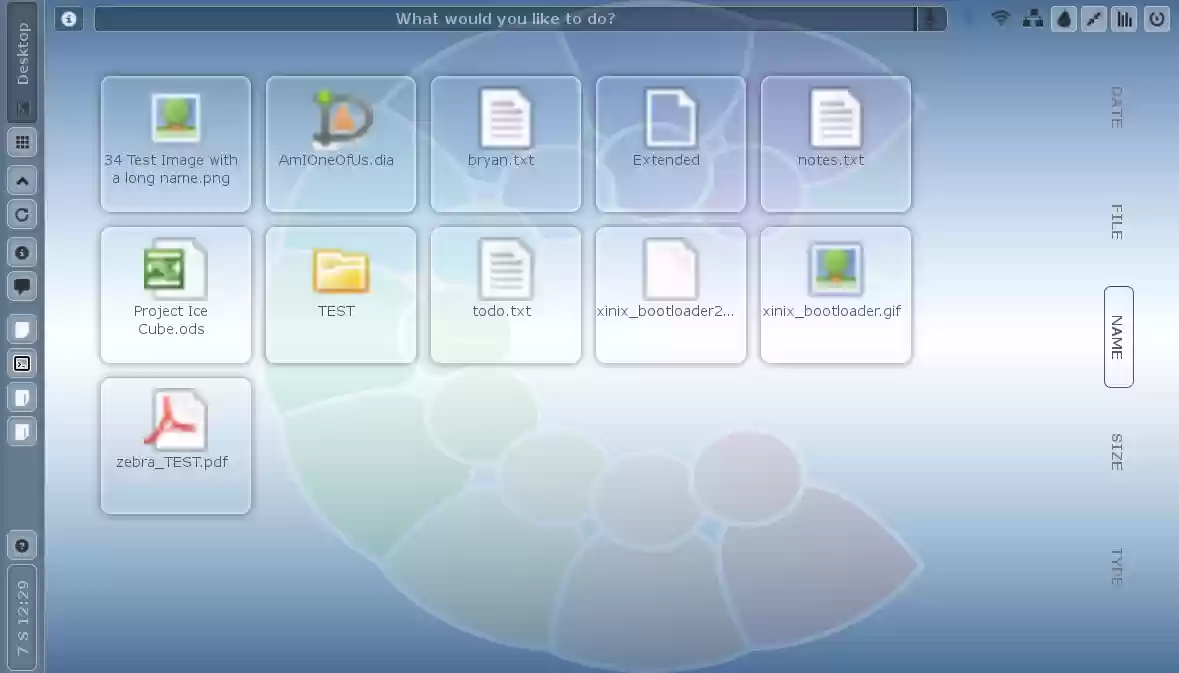
Task: Click the wired network icon
Action: (x=1032, y=18)
